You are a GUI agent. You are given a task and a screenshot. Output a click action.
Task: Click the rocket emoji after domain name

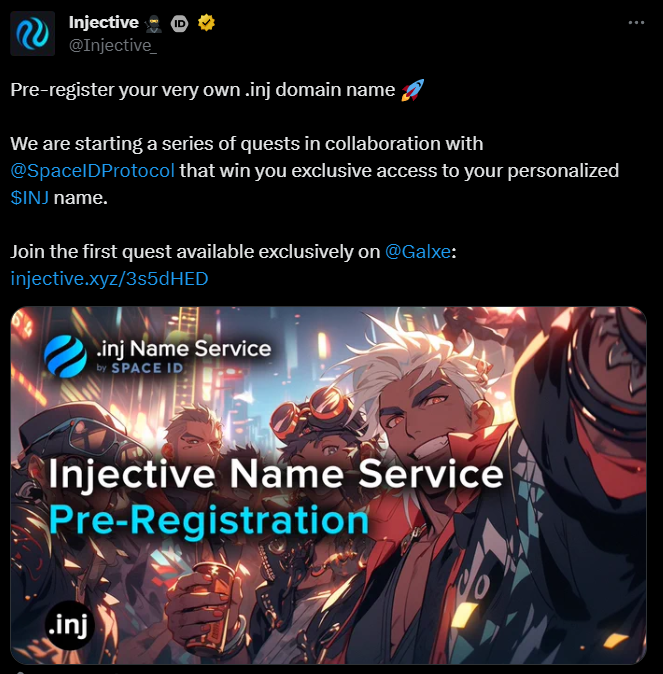pos(413,90)
